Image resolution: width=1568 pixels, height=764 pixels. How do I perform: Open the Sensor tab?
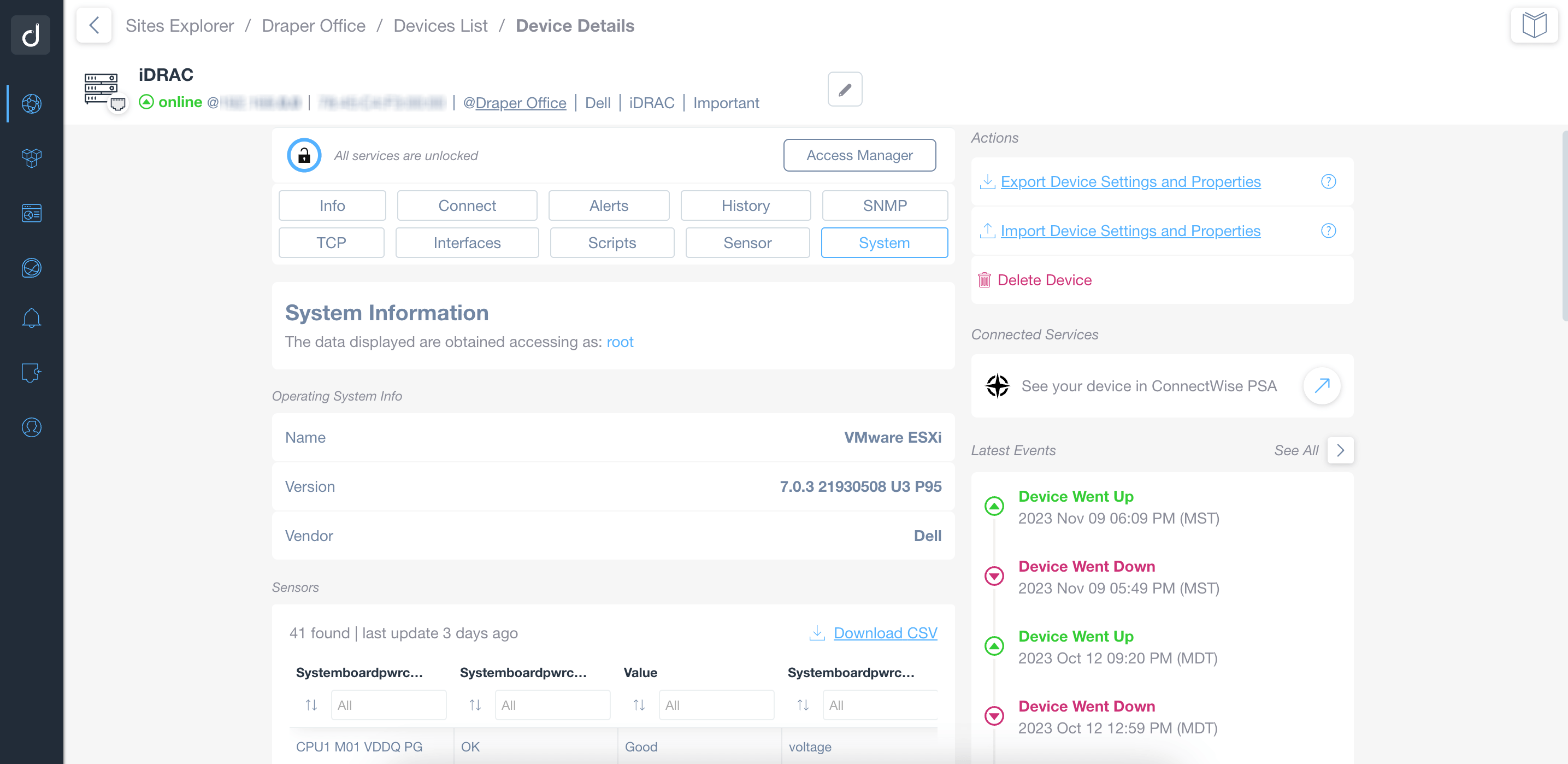747,243
